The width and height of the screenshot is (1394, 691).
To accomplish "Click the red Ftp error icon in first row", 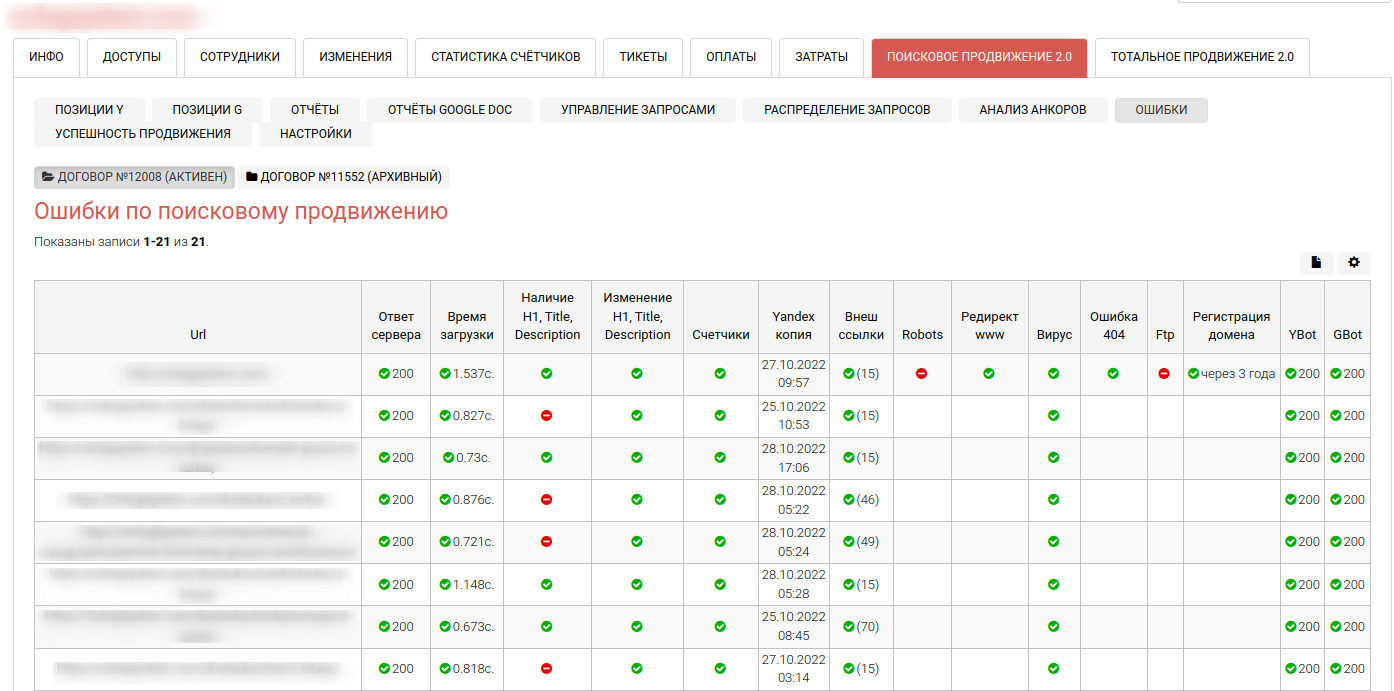I will [x=1164, y=374].
